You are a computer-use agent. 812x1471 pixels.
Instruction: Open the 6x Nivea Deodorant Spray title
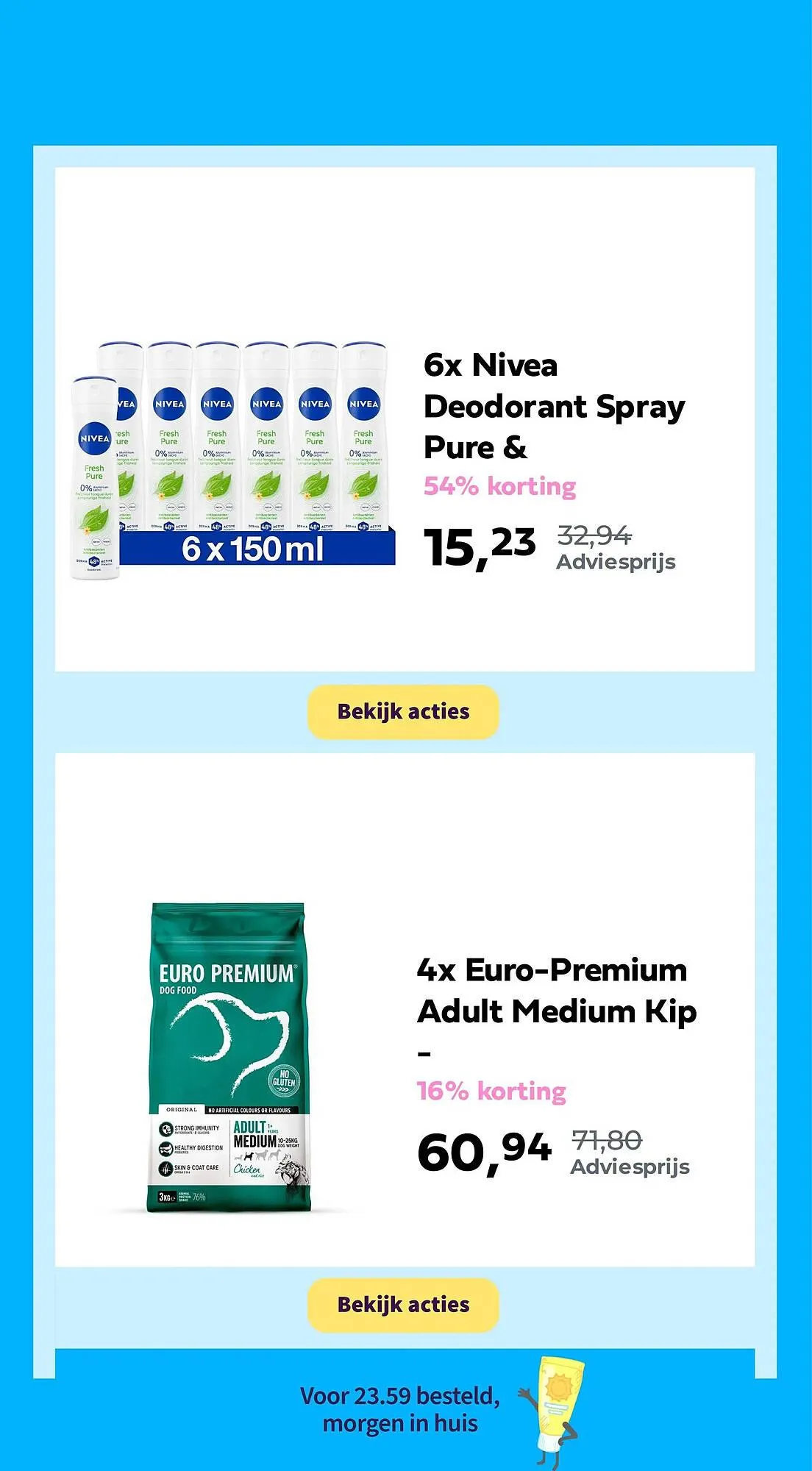554,406
